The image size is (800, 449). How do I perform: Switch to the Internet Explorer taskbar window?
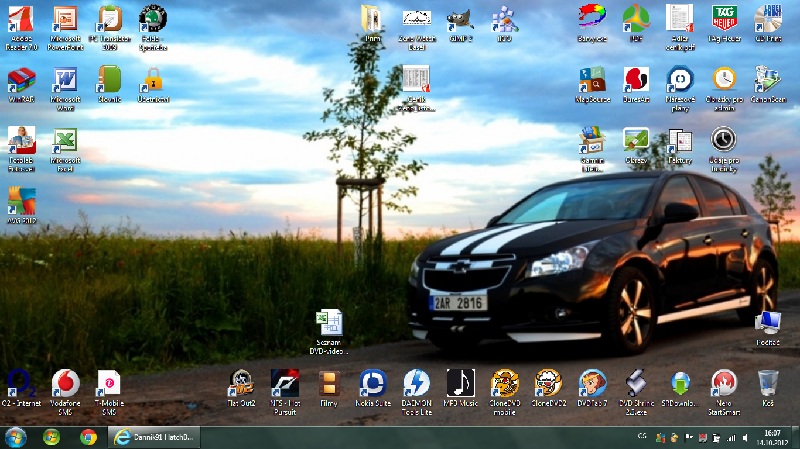[x=155, y=437]
